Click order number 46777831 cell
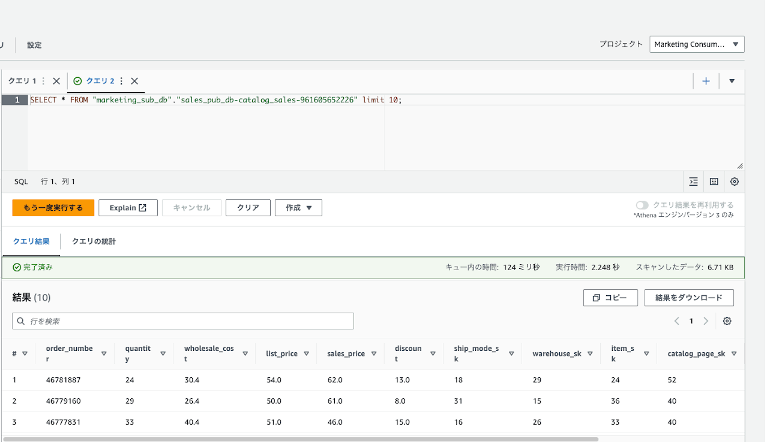The width and height of the screenshot is (765, 442). tap(63, 422)
